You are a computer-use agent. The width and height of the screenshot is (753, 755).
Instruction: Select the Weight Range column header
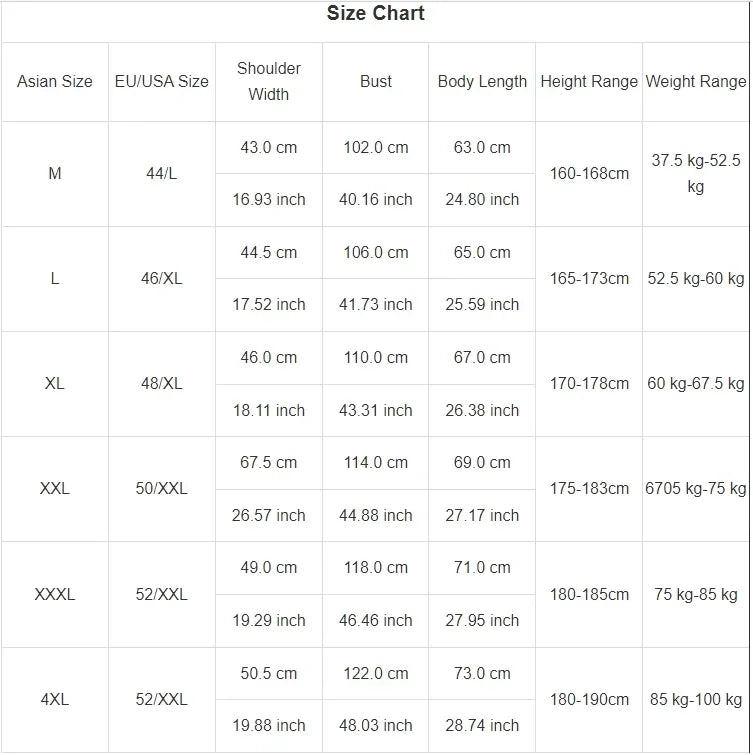tap(696, 82)
